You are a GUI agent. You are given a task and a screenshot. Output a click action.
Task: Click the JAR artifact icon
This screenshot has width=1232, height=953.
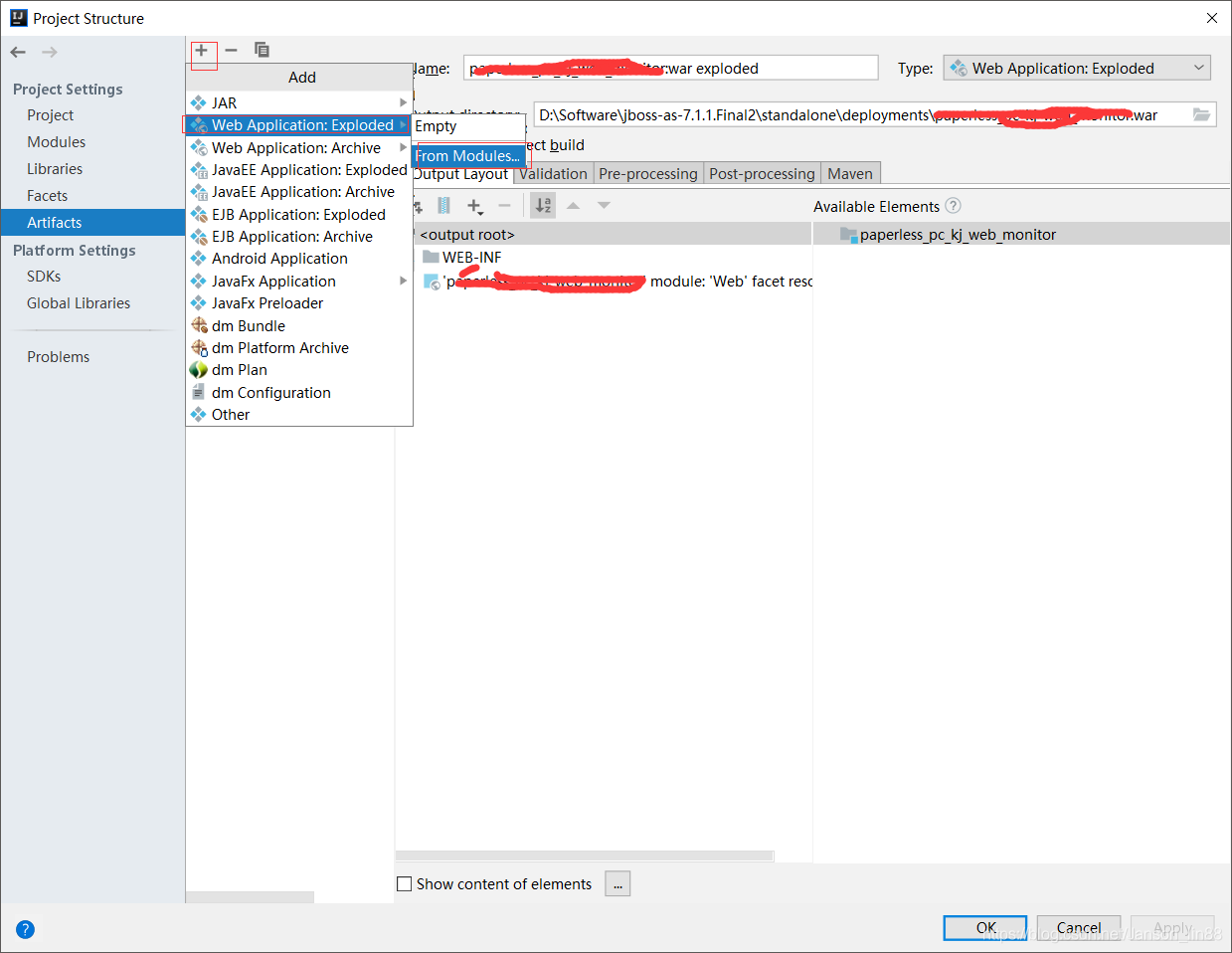198,102
